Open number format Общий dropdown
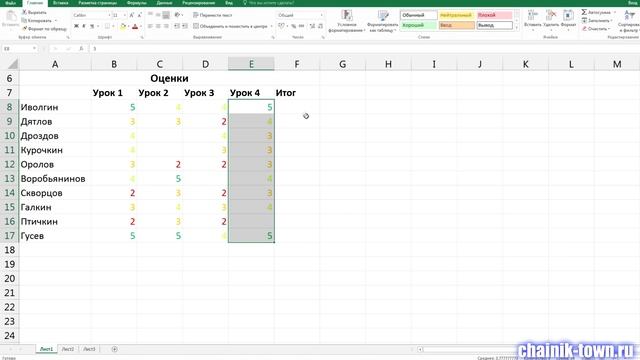 322,15
